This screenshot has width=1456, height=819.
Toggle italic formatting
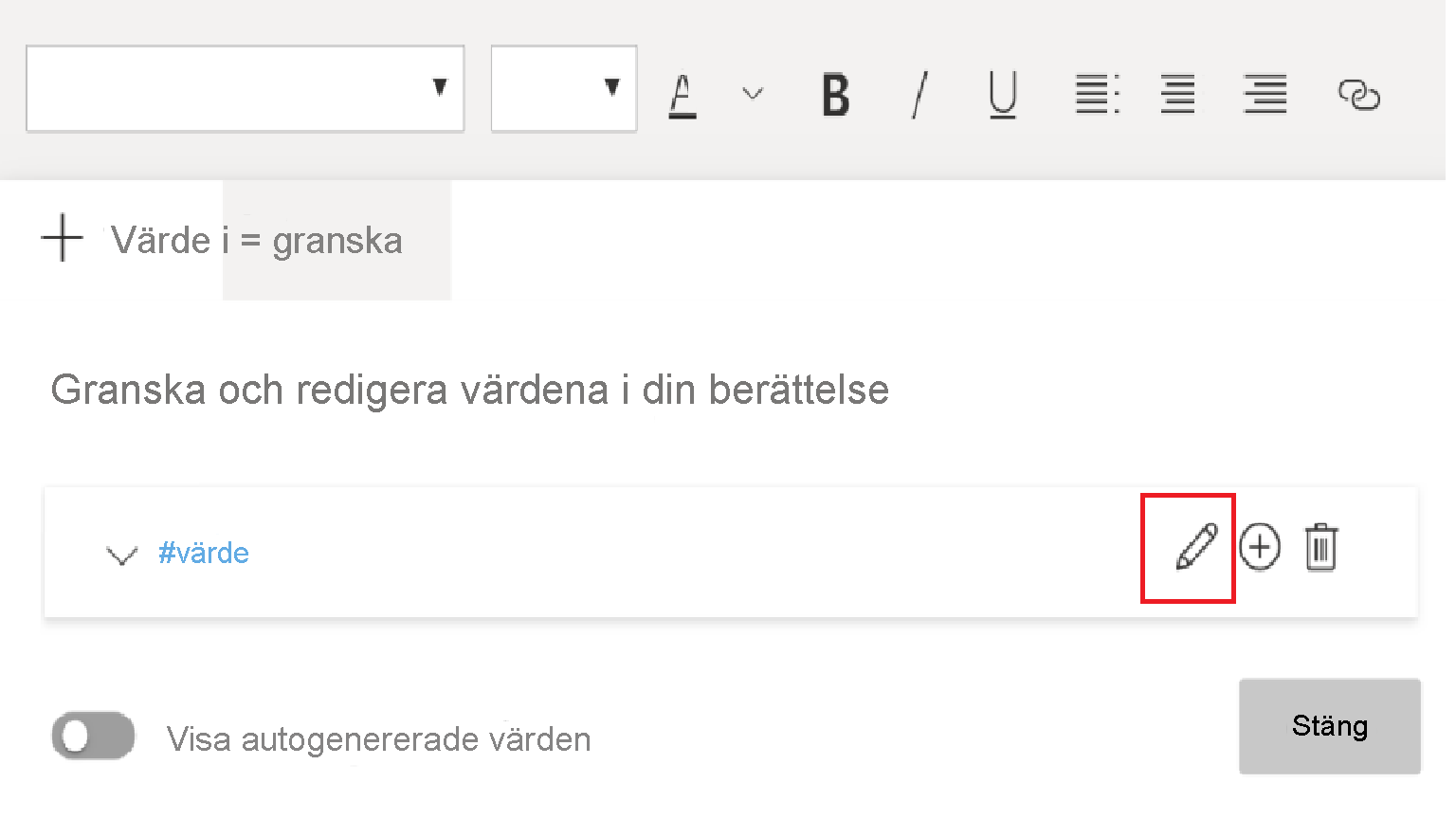[919, 95]
